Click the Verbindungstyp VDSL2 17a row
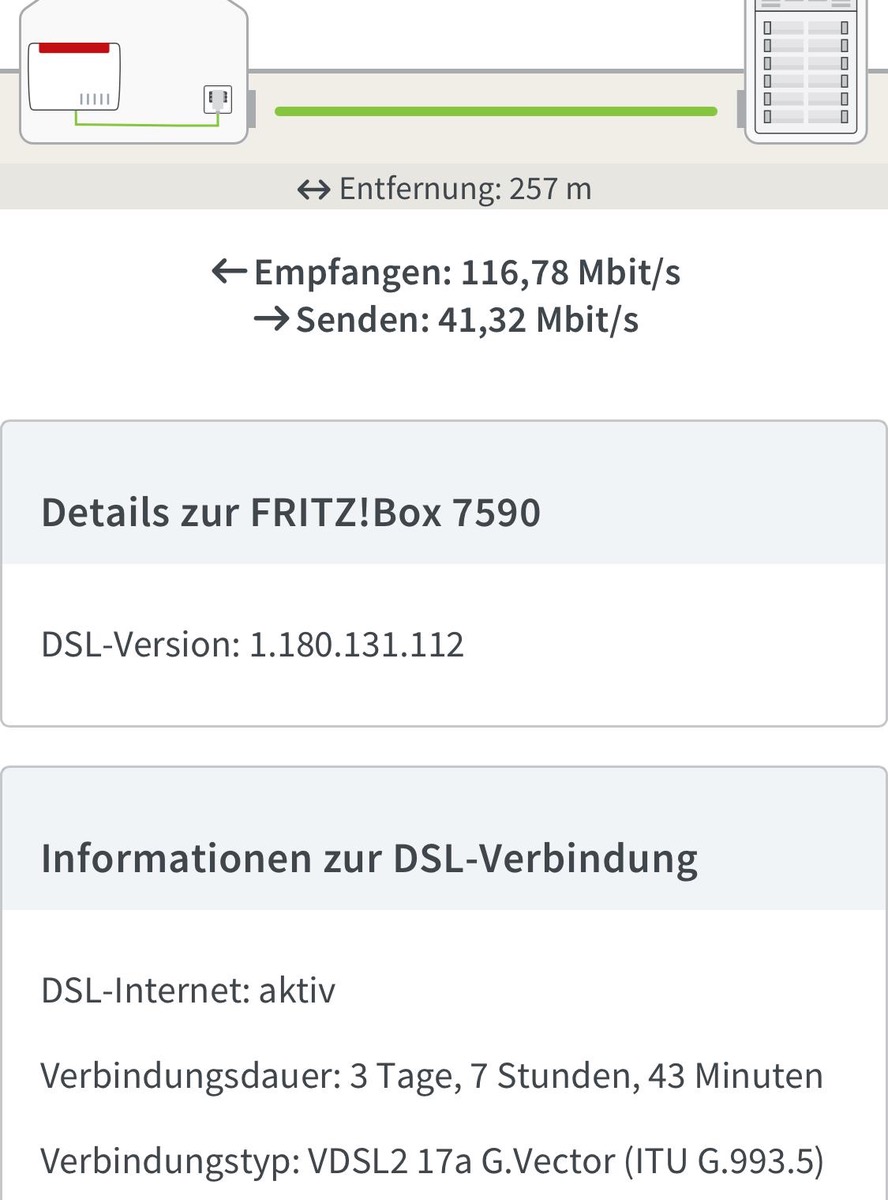Viewport: 888px width, 1200px height. click(432, 1161)
